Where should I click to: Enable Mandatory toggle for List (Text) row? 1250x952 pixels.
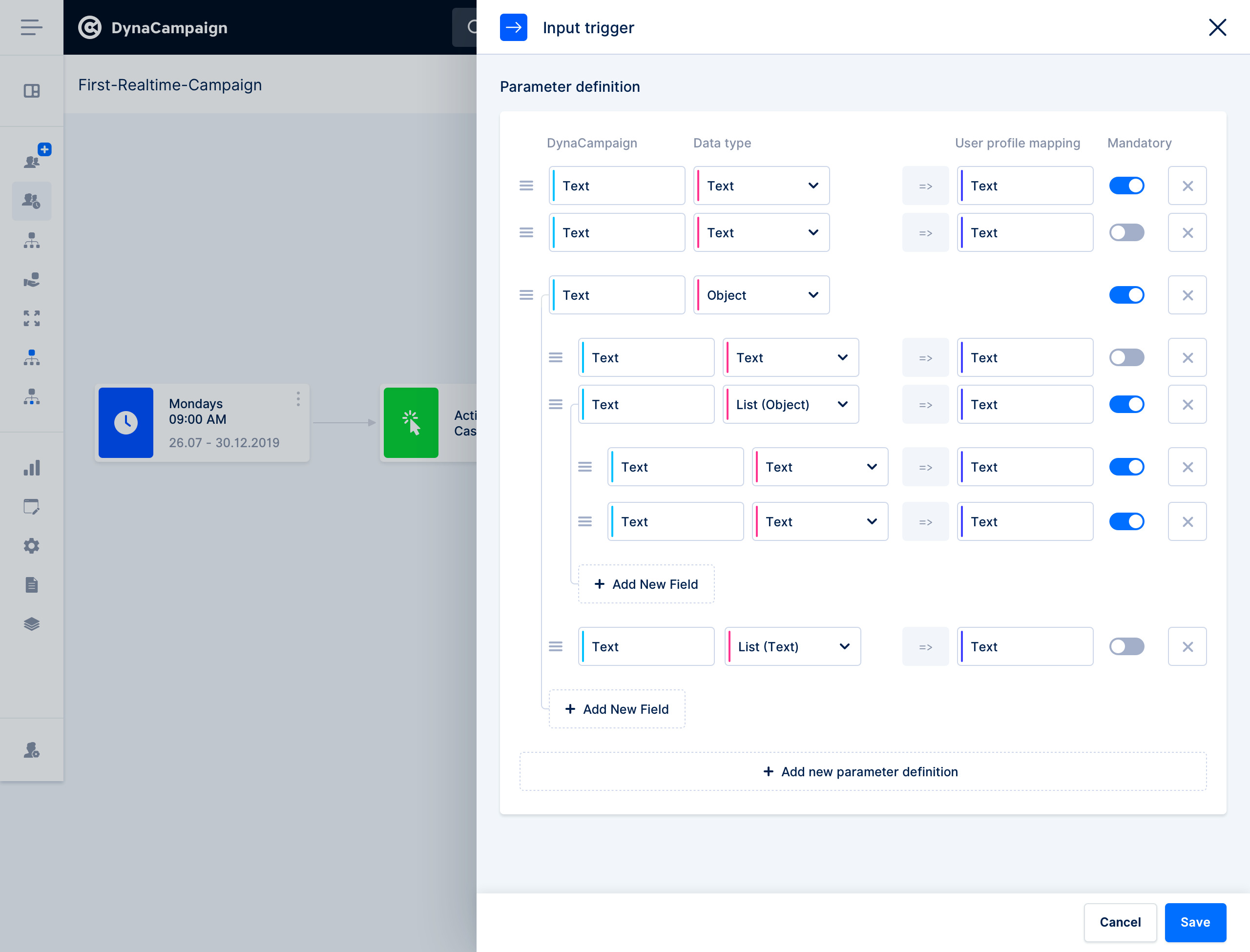tap(1126, 646)
